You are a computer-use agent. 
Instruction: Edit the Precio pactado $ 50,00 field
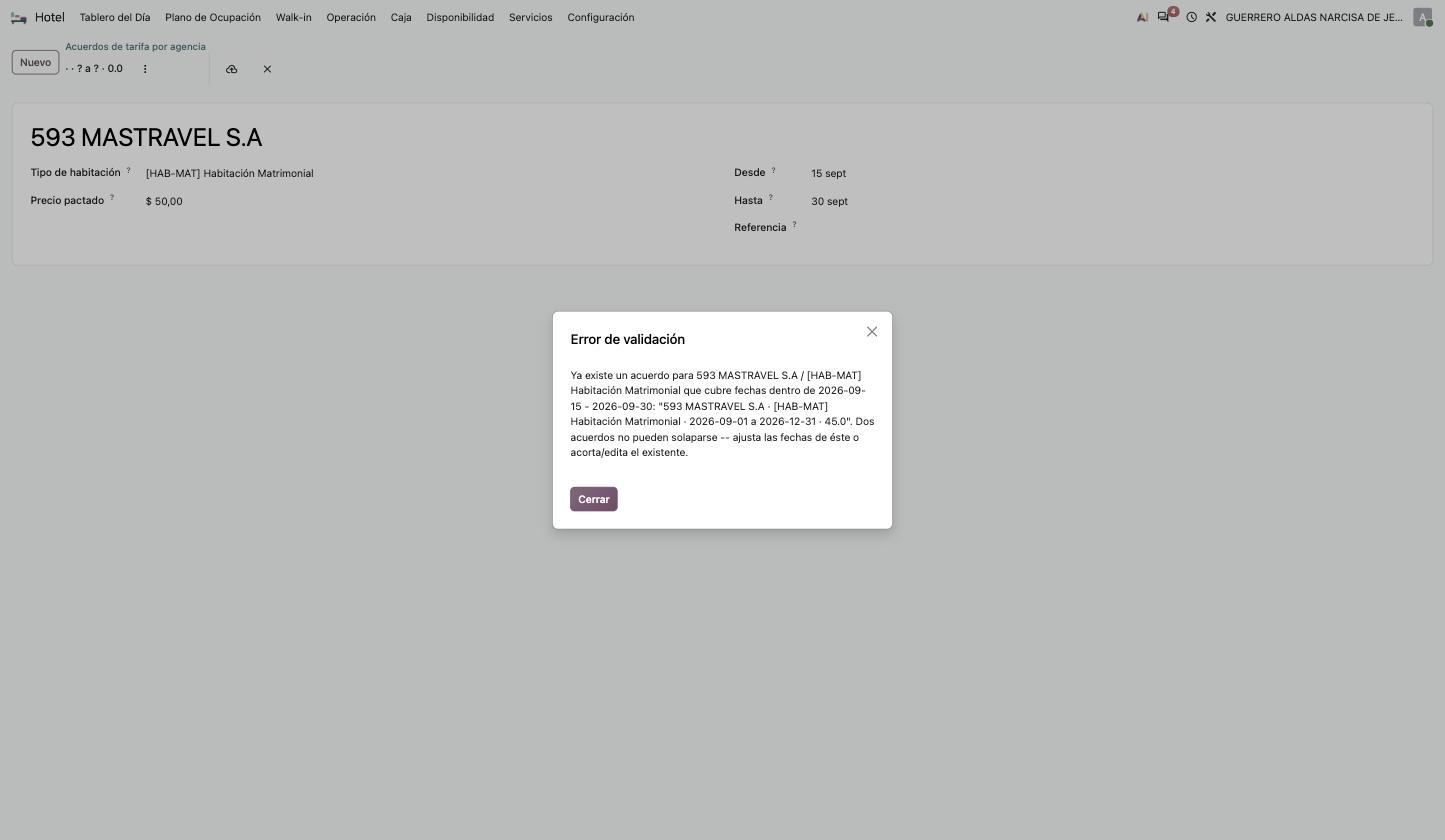click(425, 201)
